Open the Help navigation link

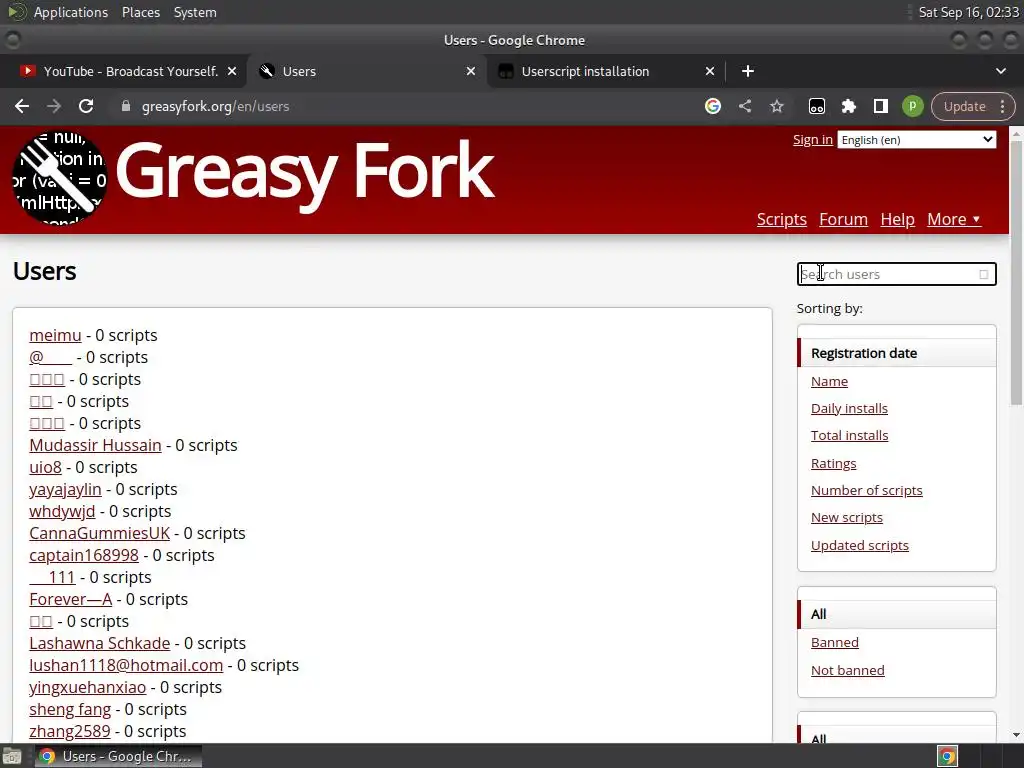point(897,219)
